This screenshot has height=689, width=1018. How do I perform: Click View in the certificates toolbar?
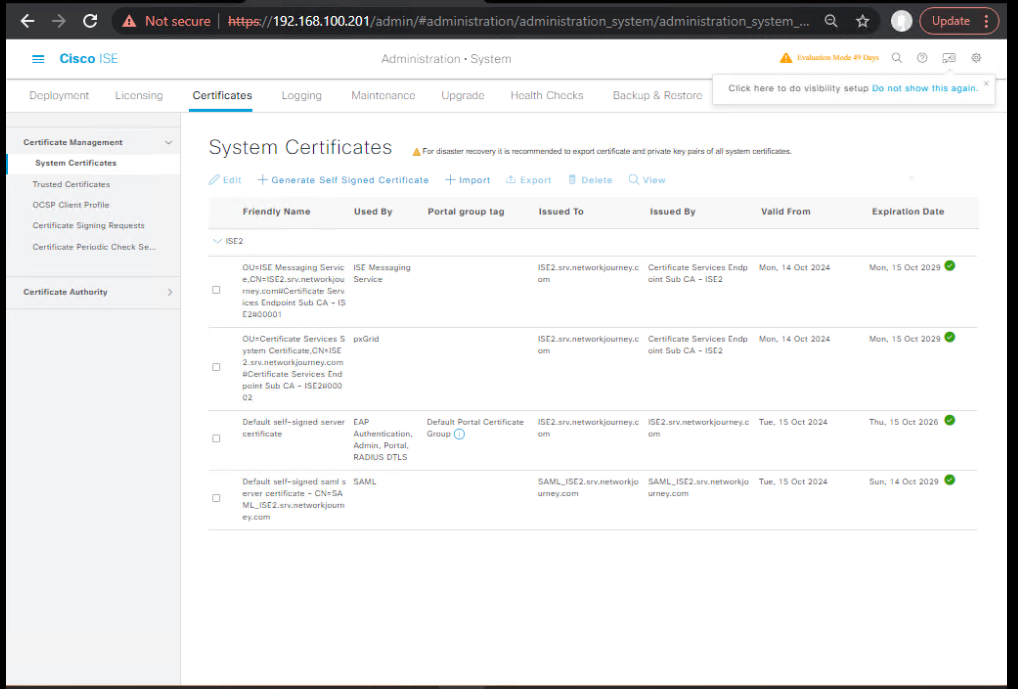tap(647, 180)
